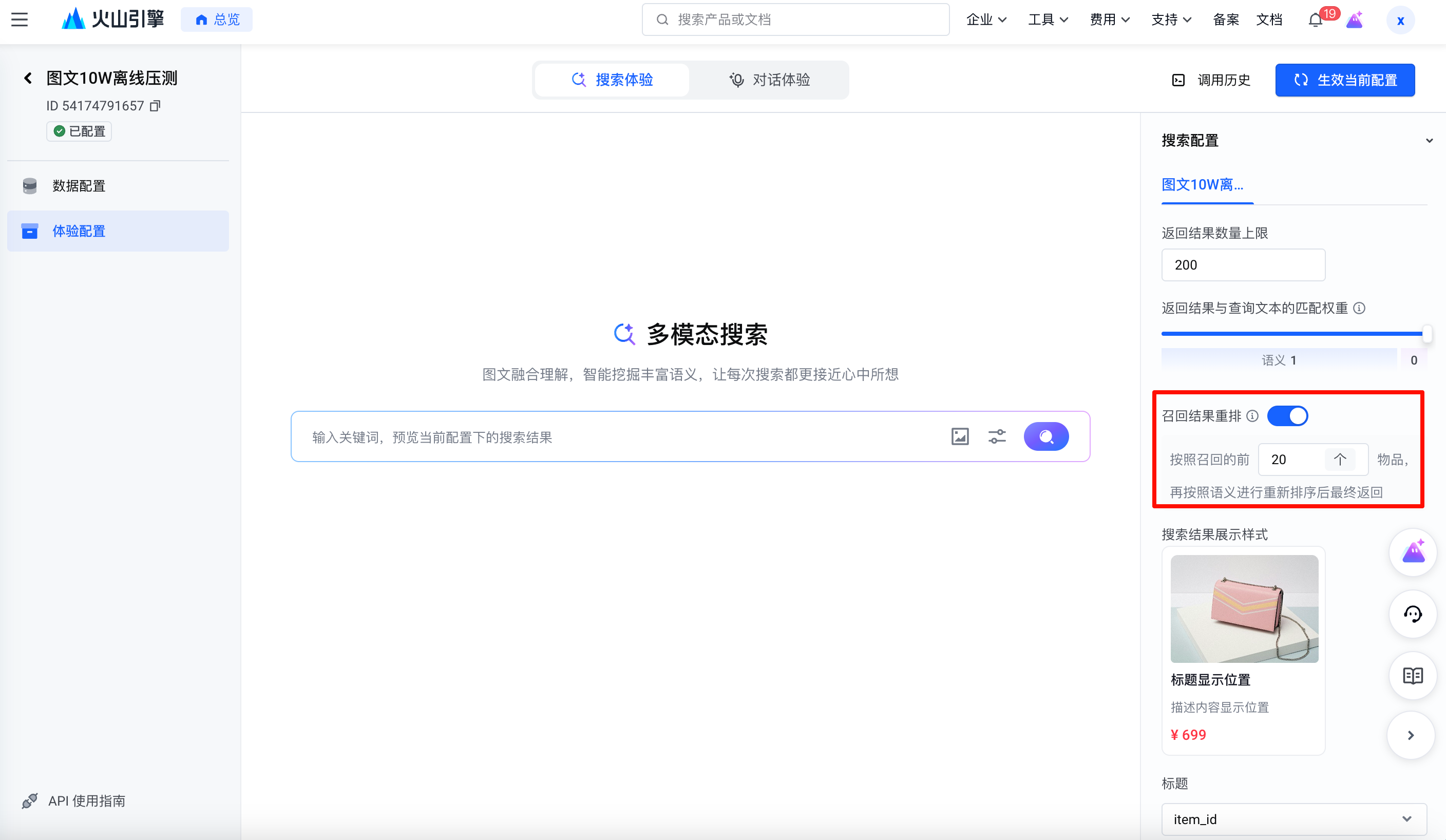Select 数据配置 in the sidebar
This screenshot has height=840, width=1446.
[79, 186]
